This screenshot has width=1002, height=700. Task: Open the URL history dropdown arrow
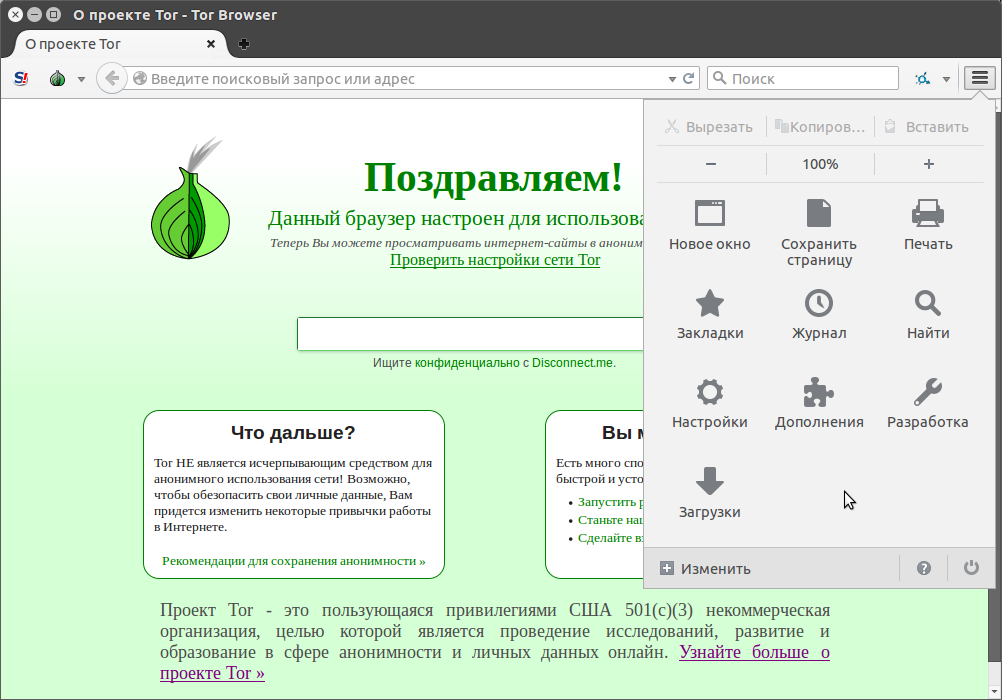click(x=672, y=79)
